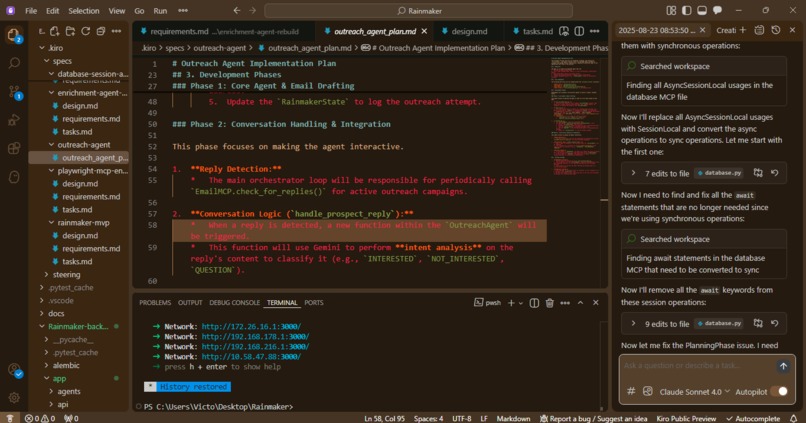The image size is (806, 423).
Task: Open the Accounts icon in activity bar
Action: [14, 370]
